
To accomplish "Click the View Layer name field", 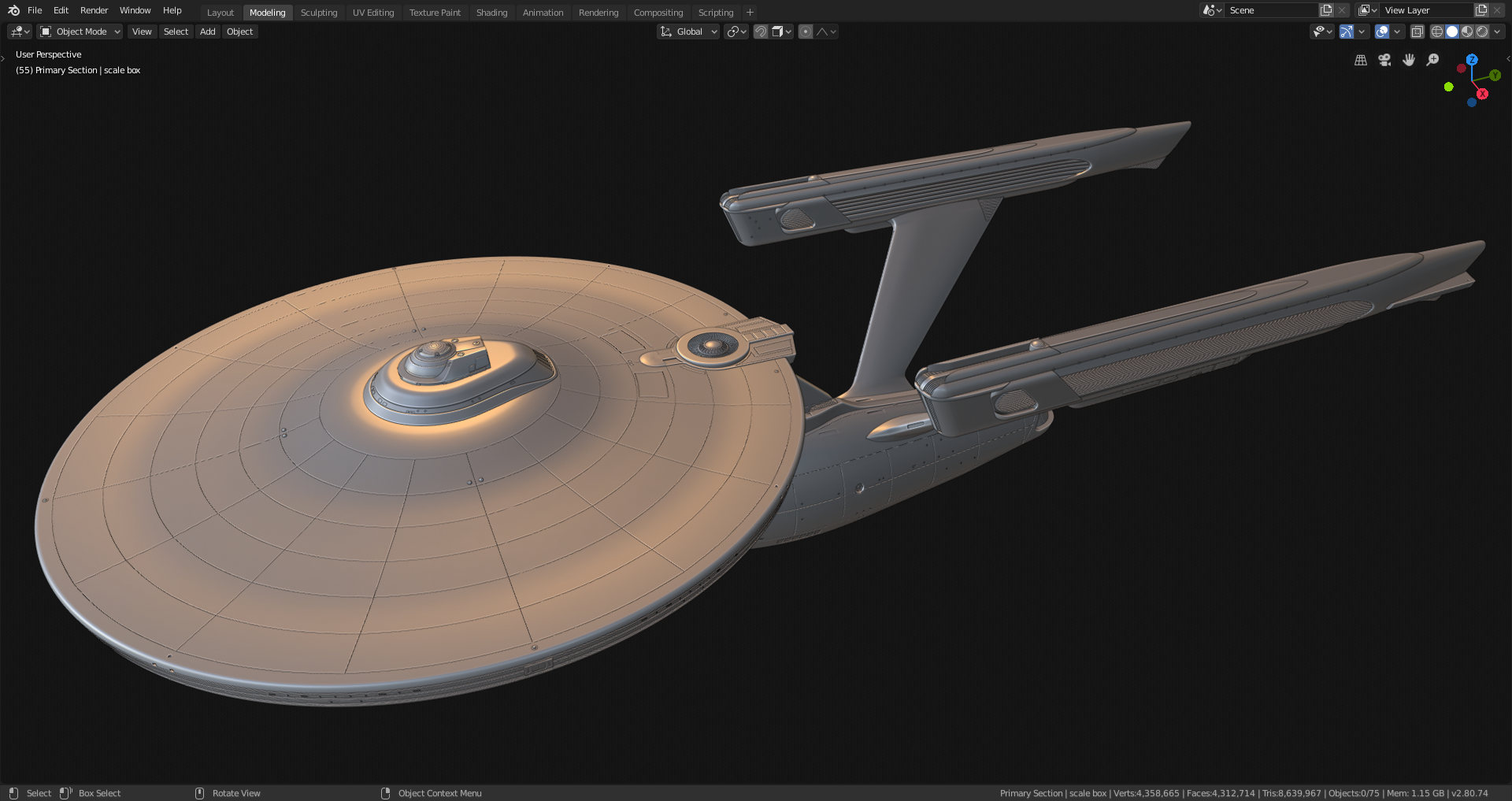I will click(1426, 10).
